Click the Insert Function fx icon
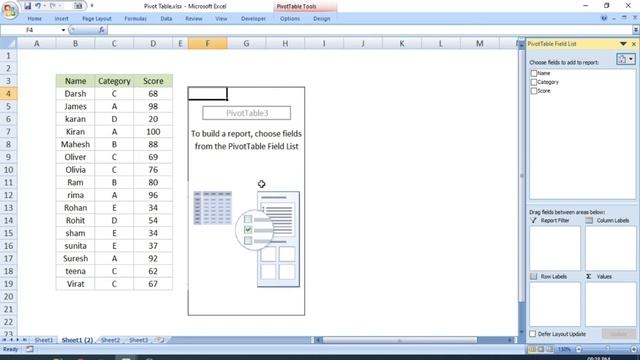640x360 pixels. (101, 30)
